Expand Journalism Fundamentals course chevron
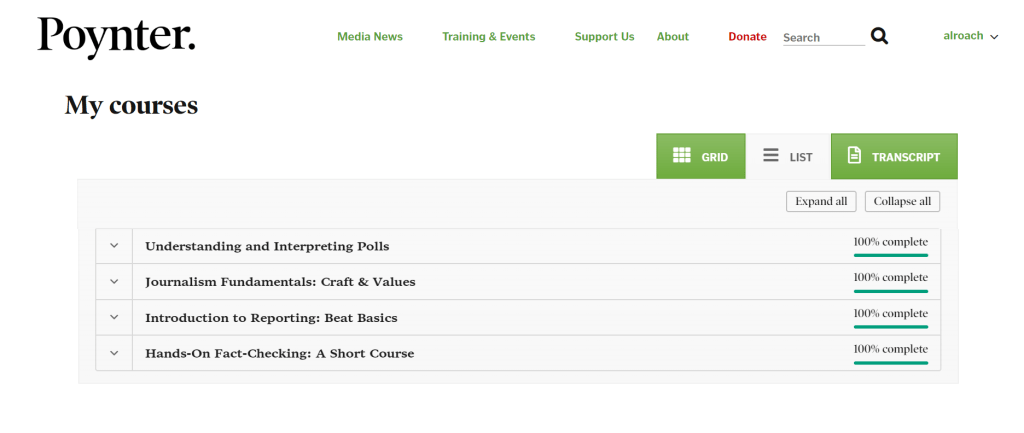 (114, 282)
